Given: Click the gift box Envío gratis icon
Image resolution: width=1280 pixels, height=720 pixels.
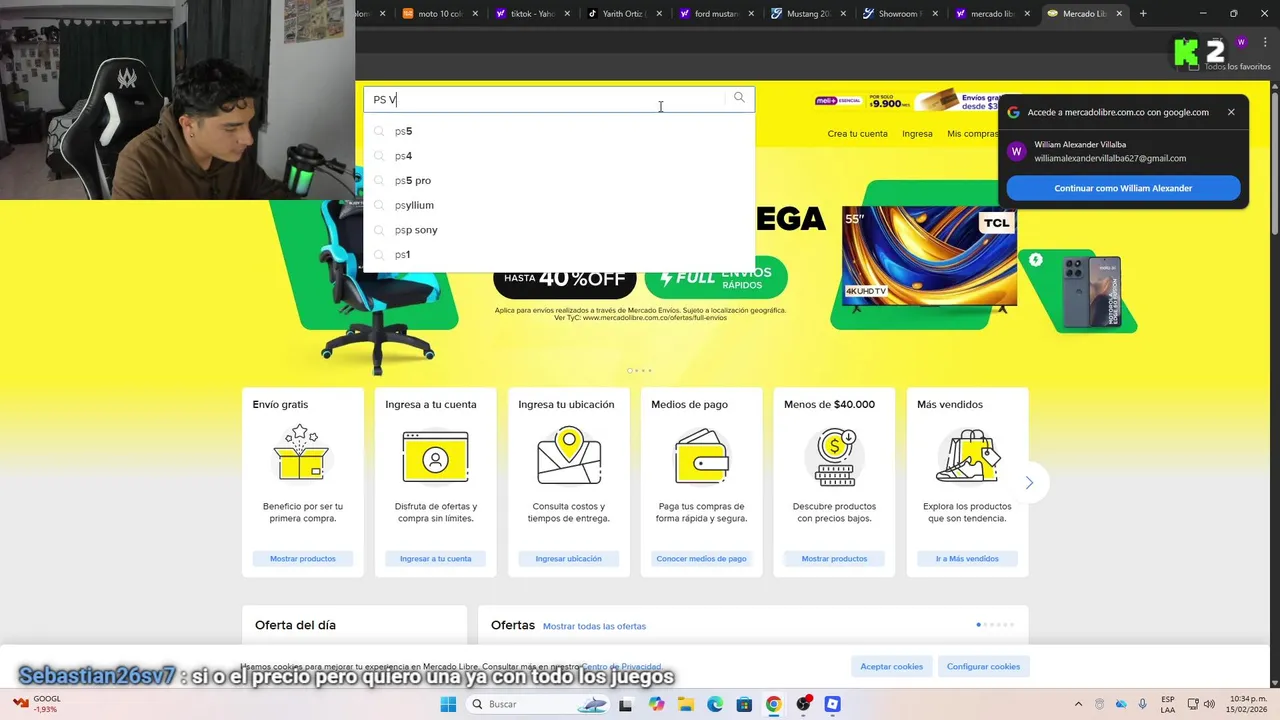Looking at the screenshot, I should pyautogui.click(x=302, y=453).
